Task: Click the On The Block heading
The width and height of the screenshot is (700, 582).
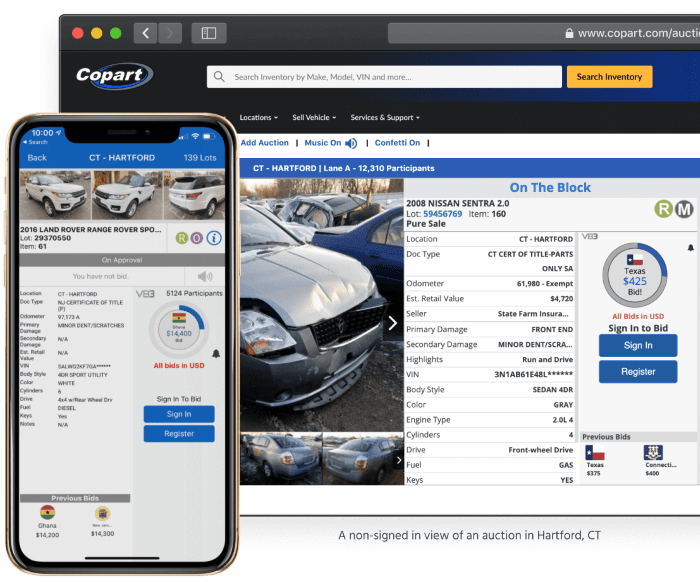Action: pos(550,187)
